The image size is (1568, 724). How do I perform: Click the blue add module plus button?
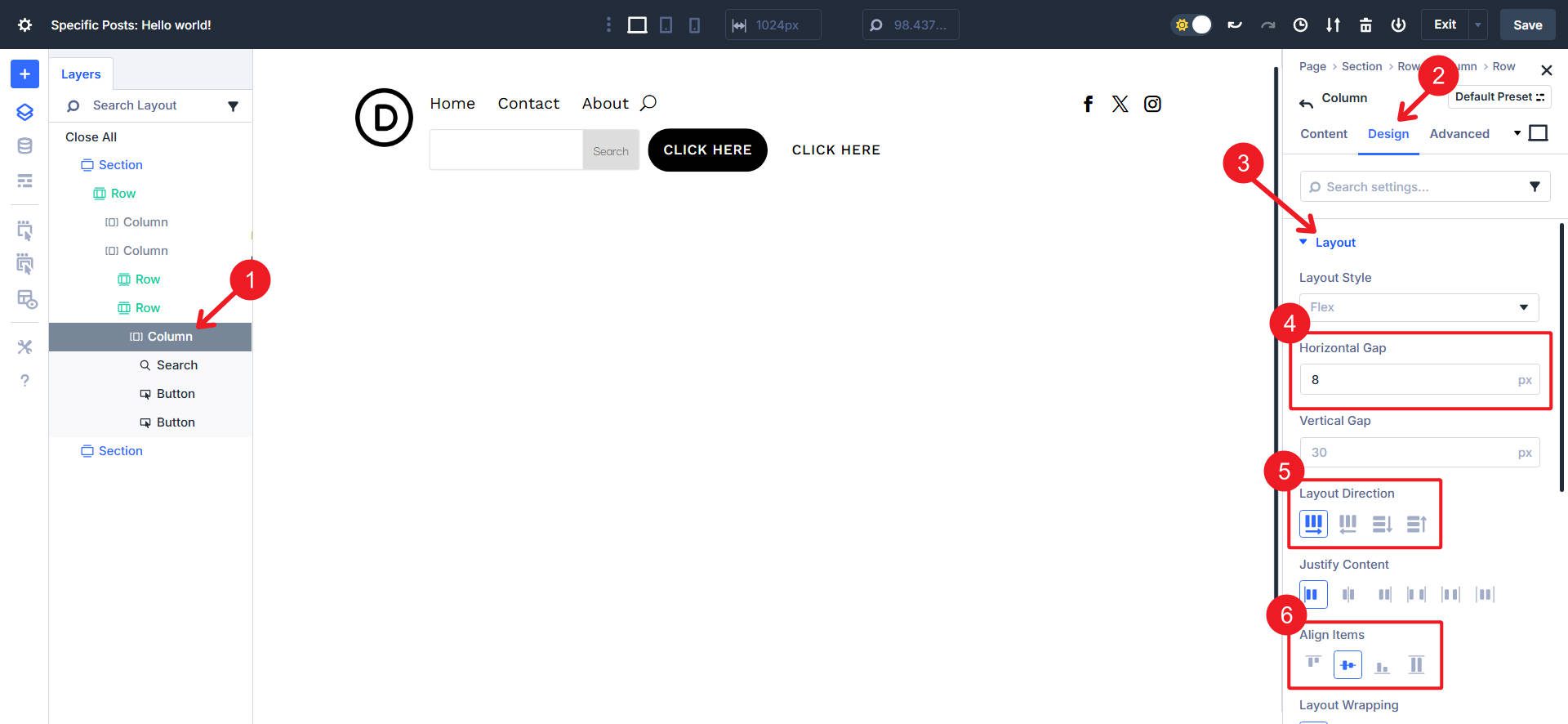tap(24, 74)
